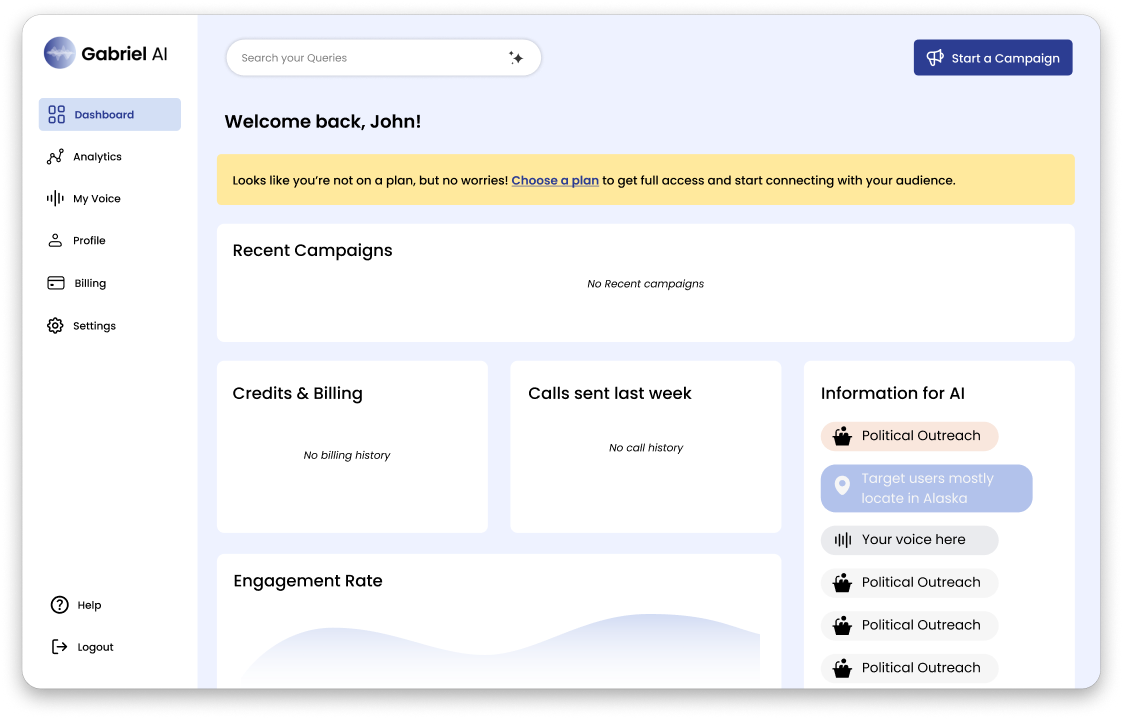Click the Profile person icon
Viewport: 1123px width, 719px height.
tap(55, 241)
